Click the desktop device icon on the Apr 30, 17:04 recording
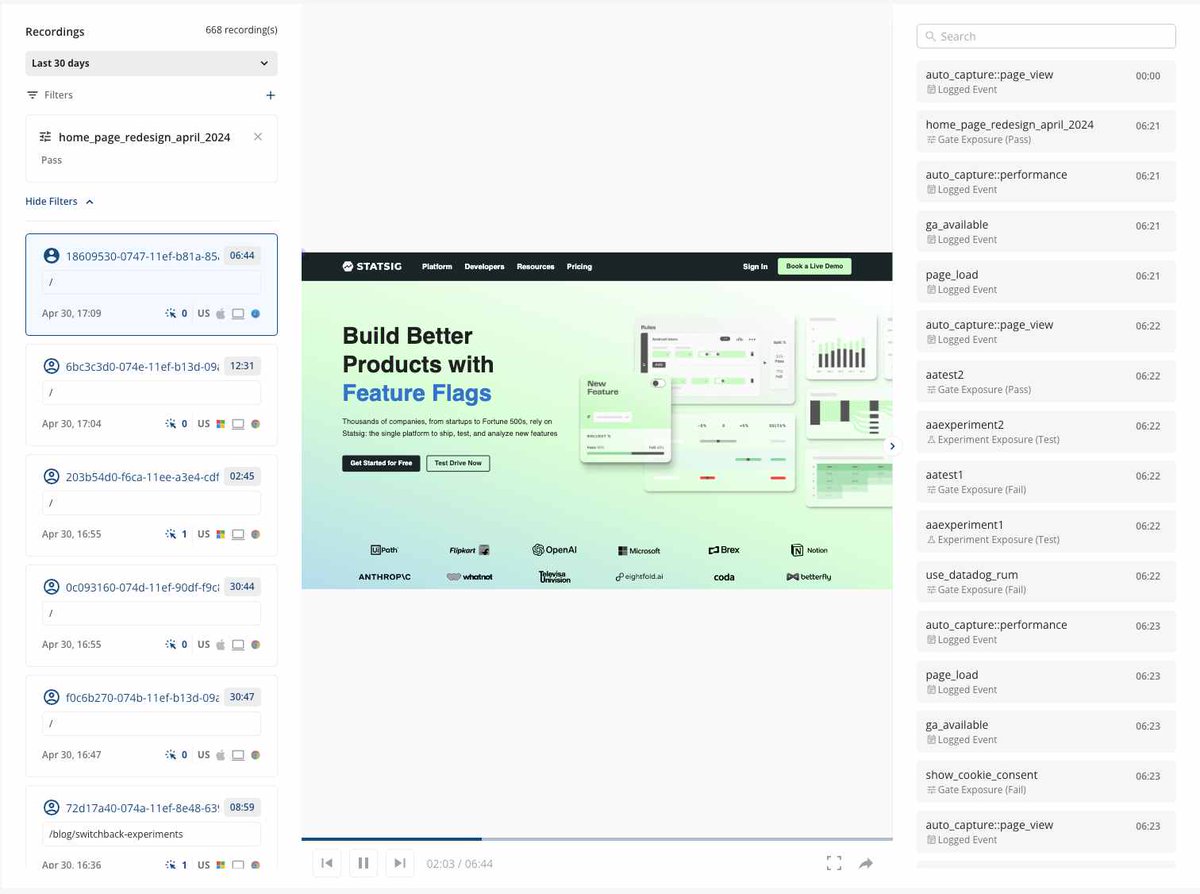 coord(238,423)
